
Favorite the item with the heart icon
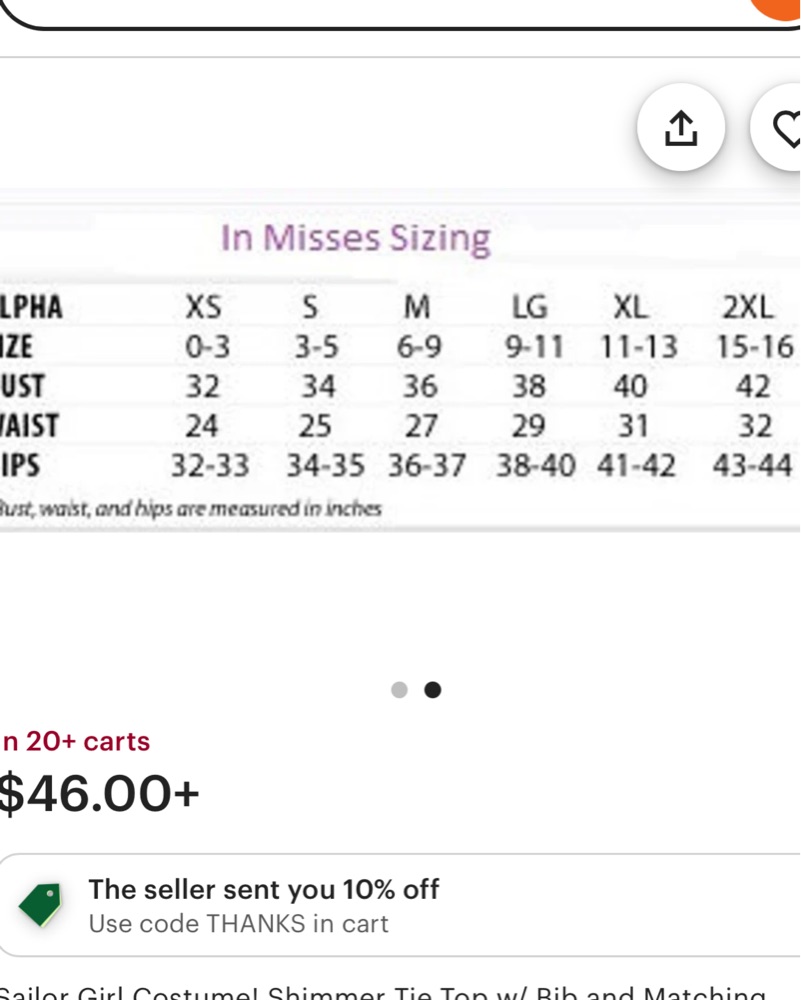(x=779, y=128)
